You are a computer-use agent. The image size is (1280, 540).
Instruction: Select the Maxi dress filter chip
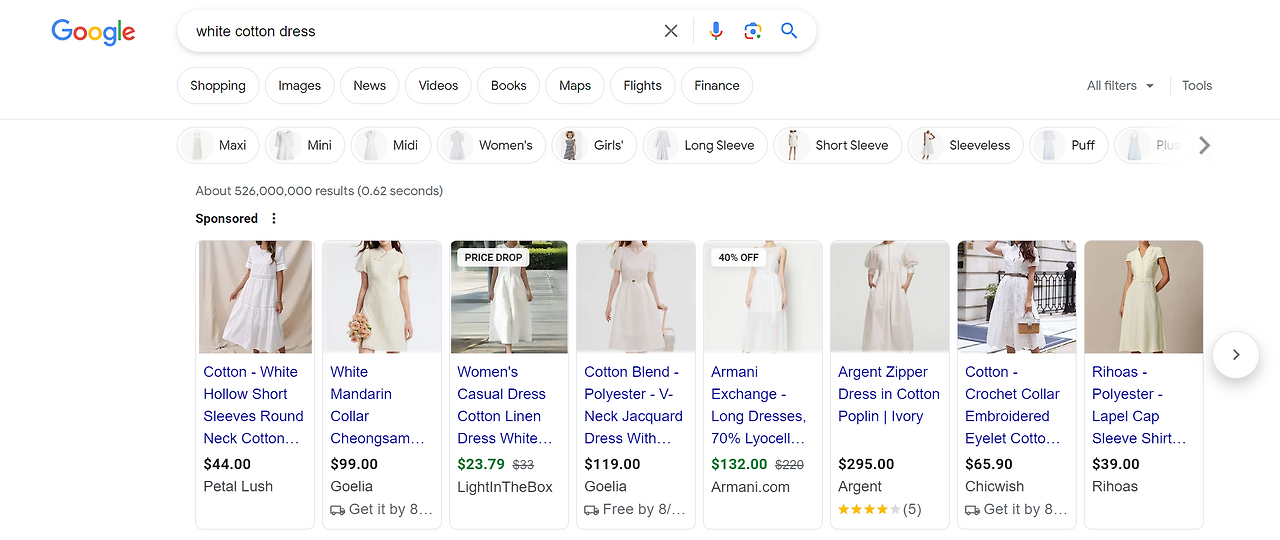click(x=218, y=145)
